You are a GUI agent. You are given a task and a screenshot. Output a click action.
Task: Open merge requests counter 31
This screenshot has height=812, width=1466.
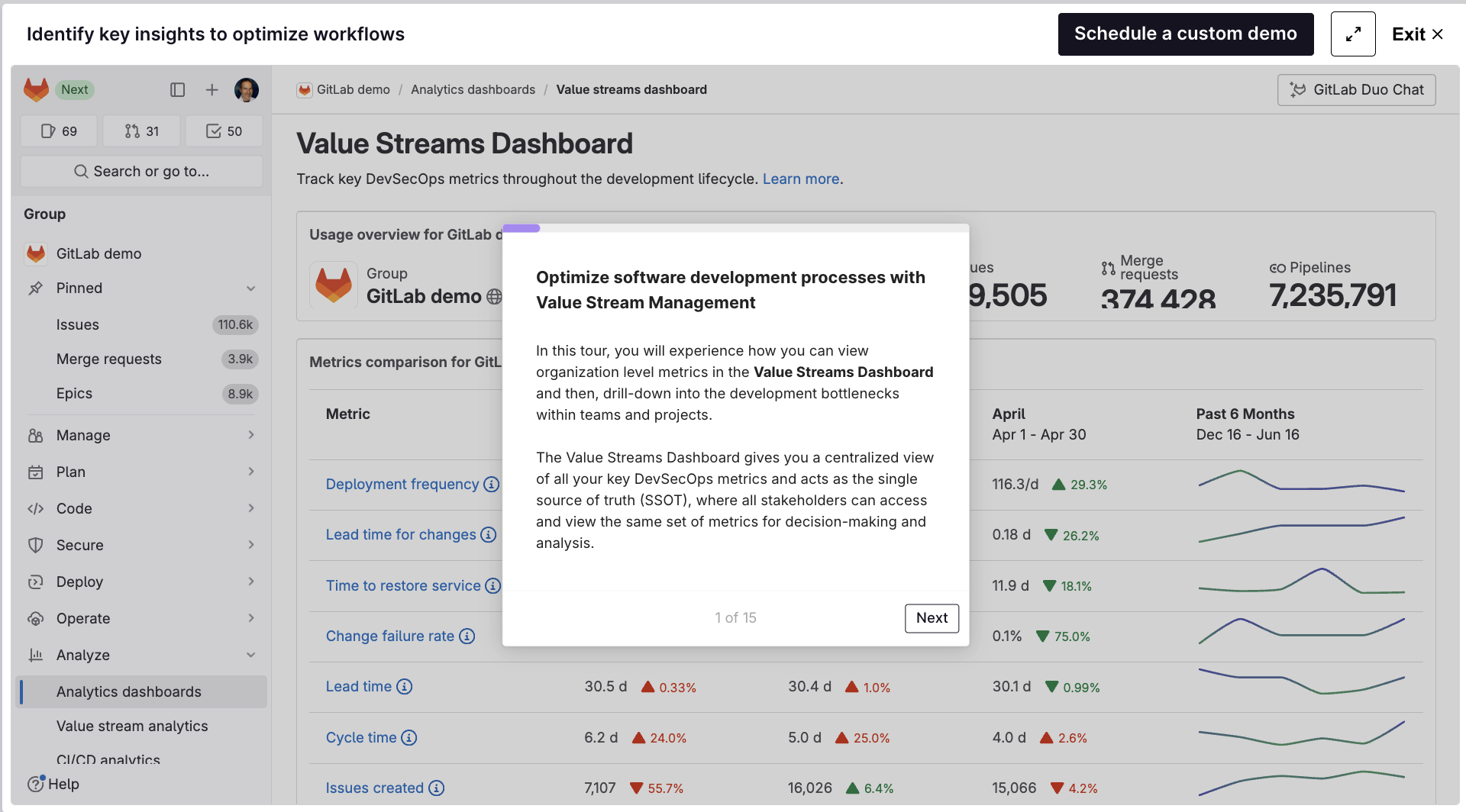click(x=142, y=131)
